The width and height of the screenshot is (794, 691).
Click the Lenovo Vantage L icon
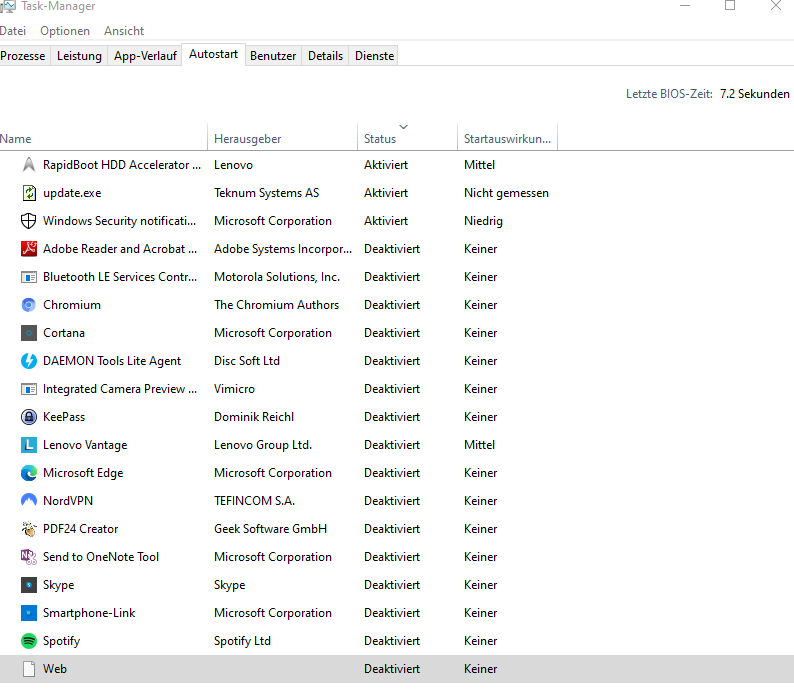(29, 445)
